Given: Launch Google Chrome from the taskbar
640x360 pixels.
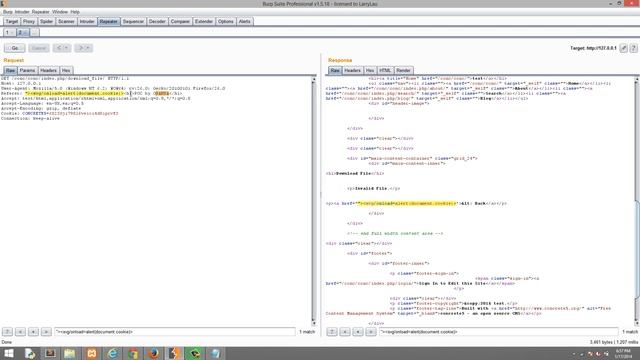Looking at the screenshot, I should pos(133,353).
